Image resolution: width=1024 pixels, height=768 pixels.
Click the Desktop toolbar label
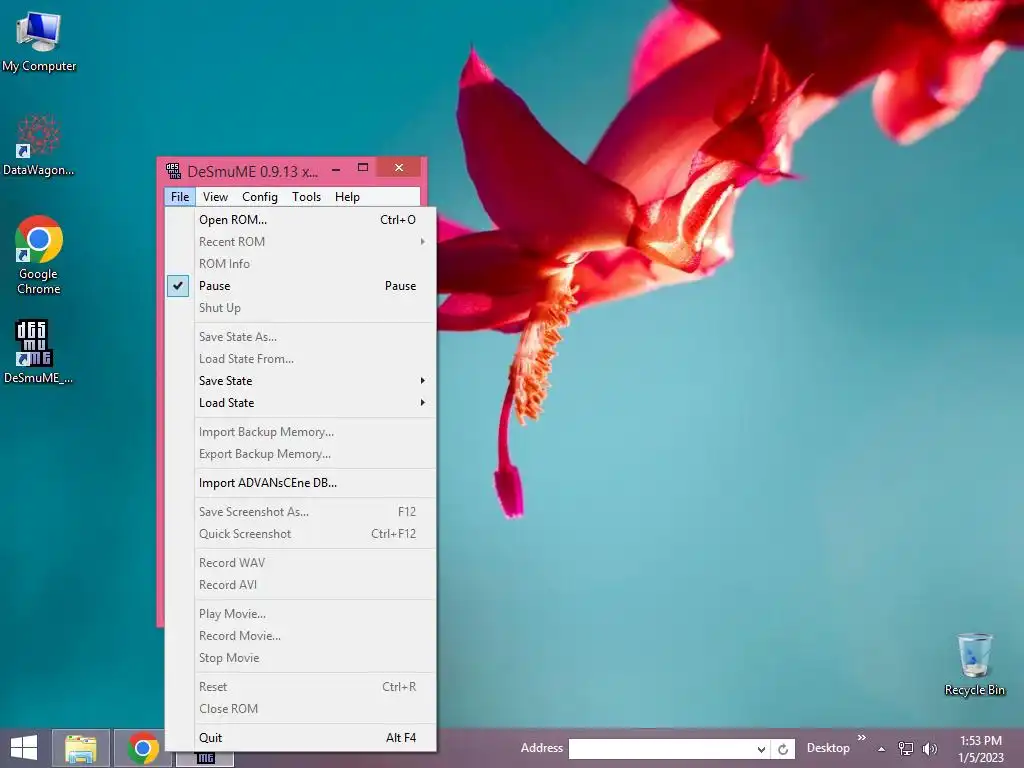tap(828, 748)
